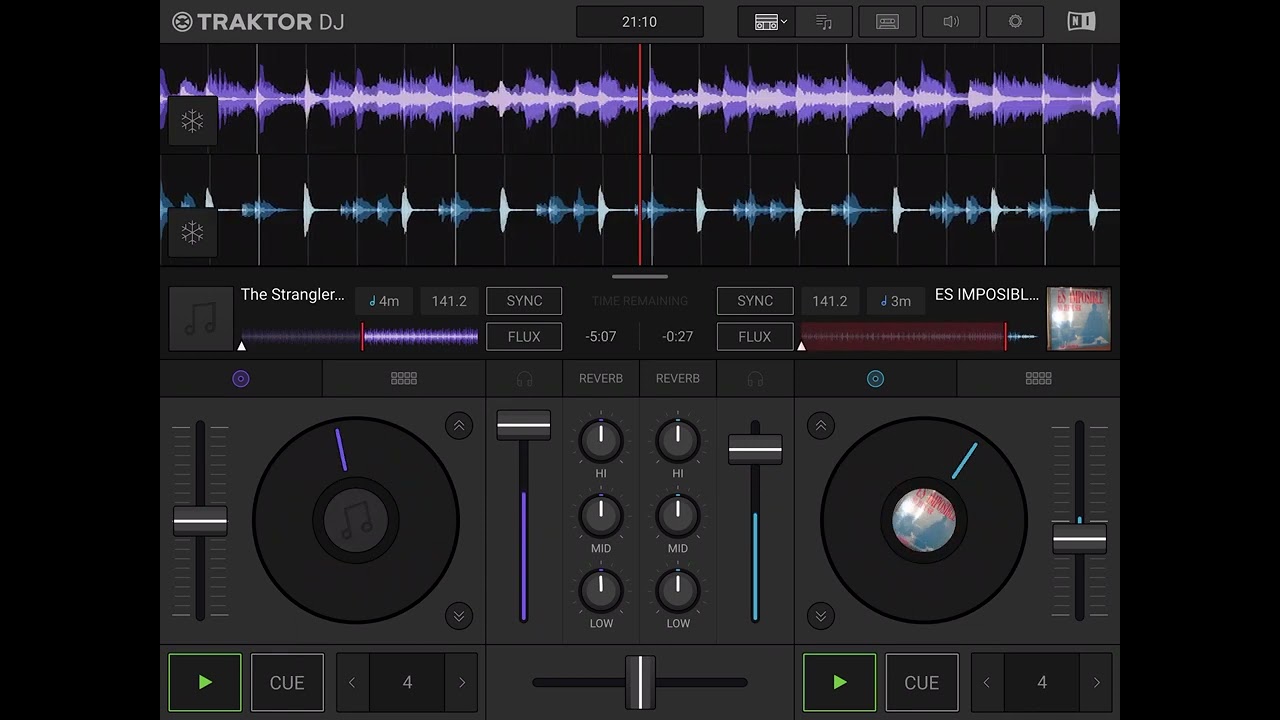The width and height of the screenshot is (1280, 720).
Task: Click the HI knob of the purple channel
Action: (601, 441)
